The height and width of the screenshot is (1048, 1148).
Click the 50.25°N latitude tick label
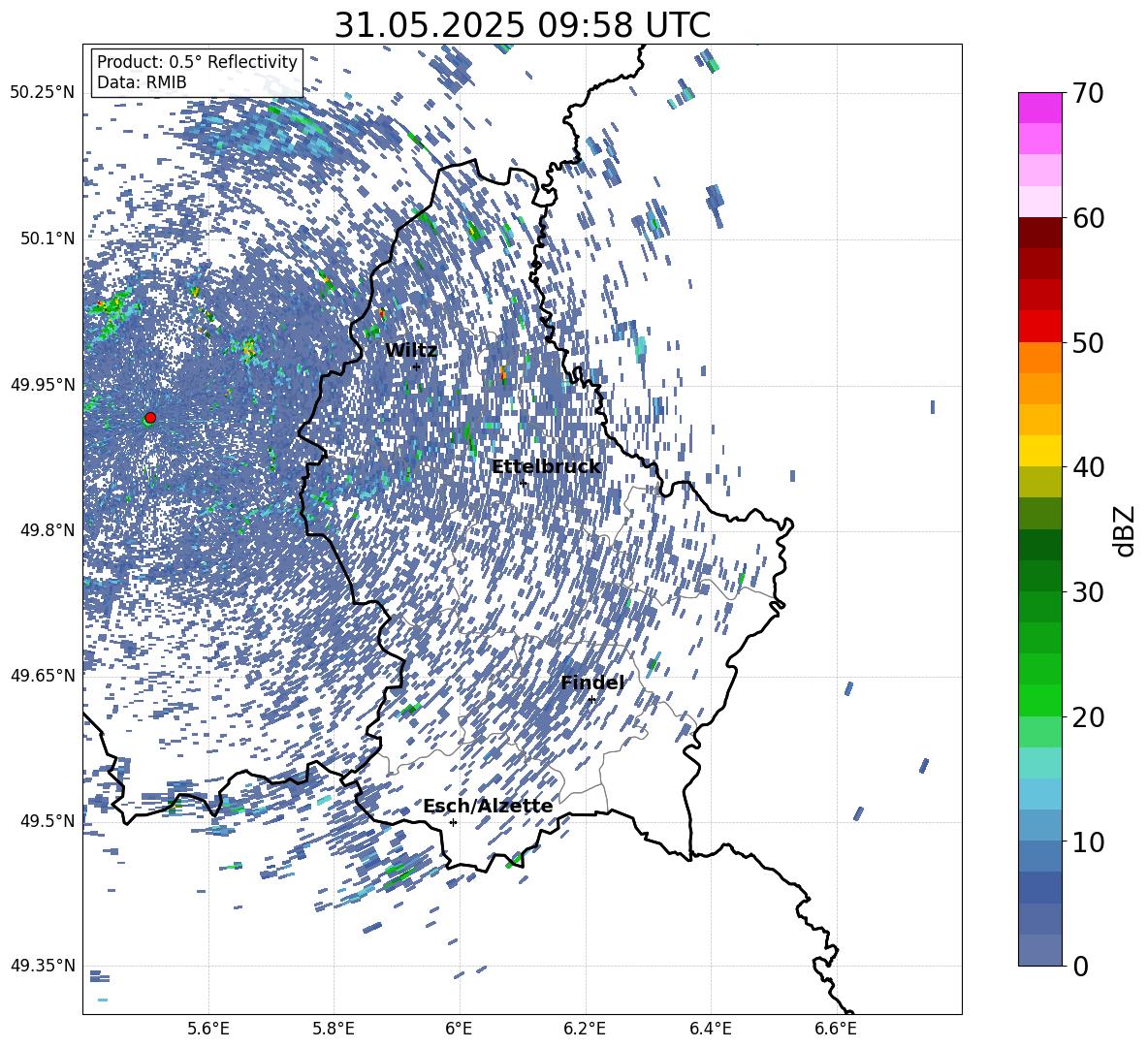pyautogui.click(x=43, y=93)
